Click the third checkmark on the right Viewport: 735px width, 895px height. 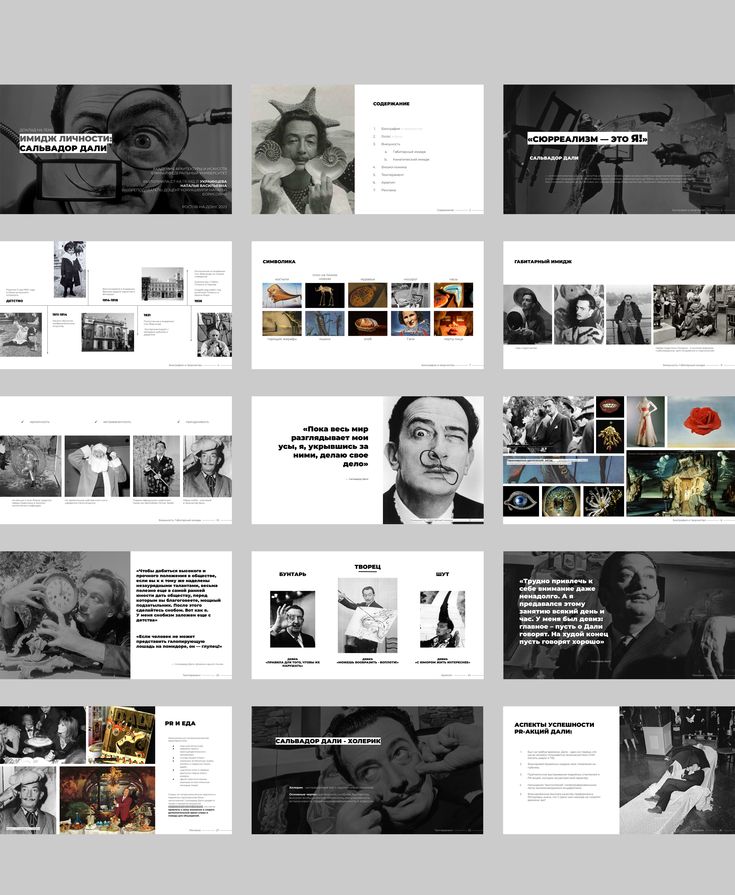176,422
